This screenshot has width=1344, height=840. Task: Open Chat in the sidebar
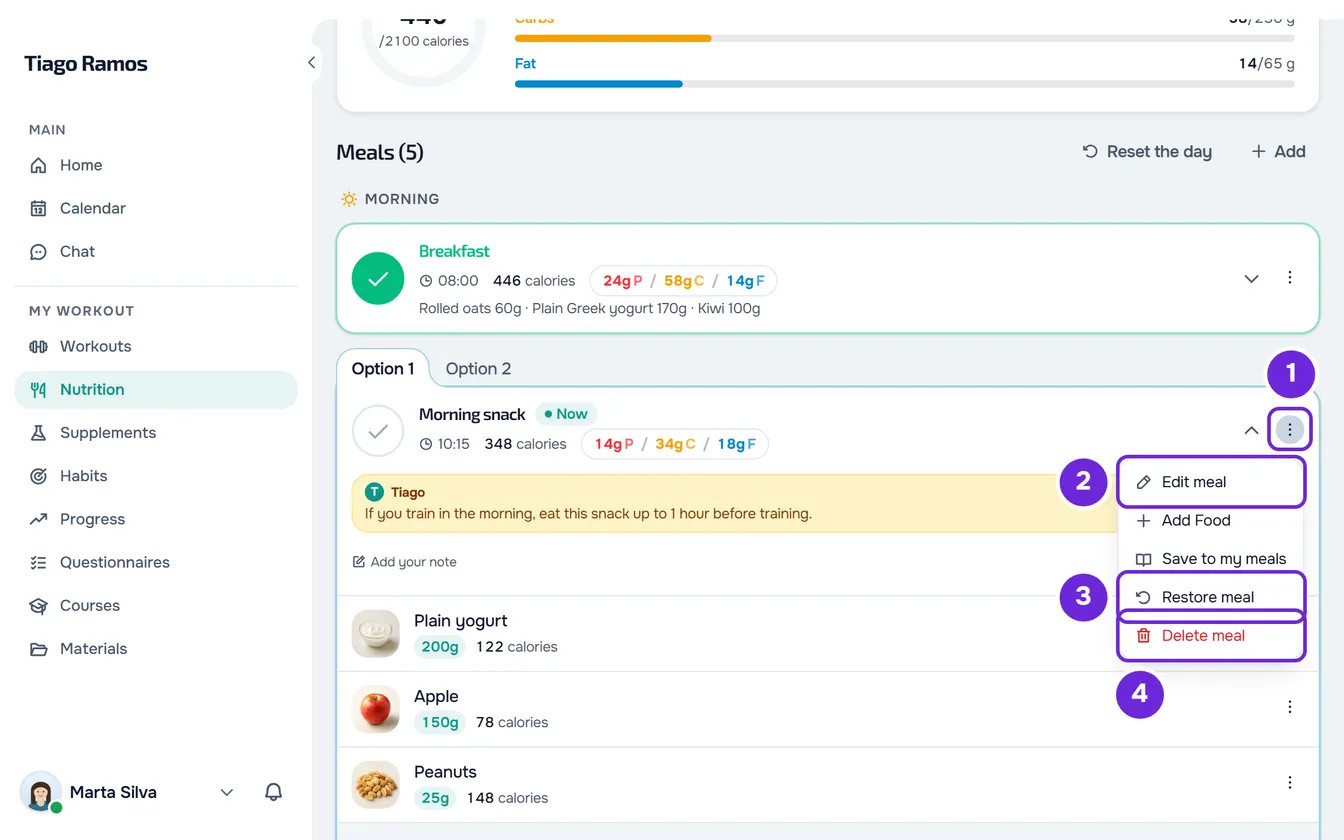coord(156,251)
